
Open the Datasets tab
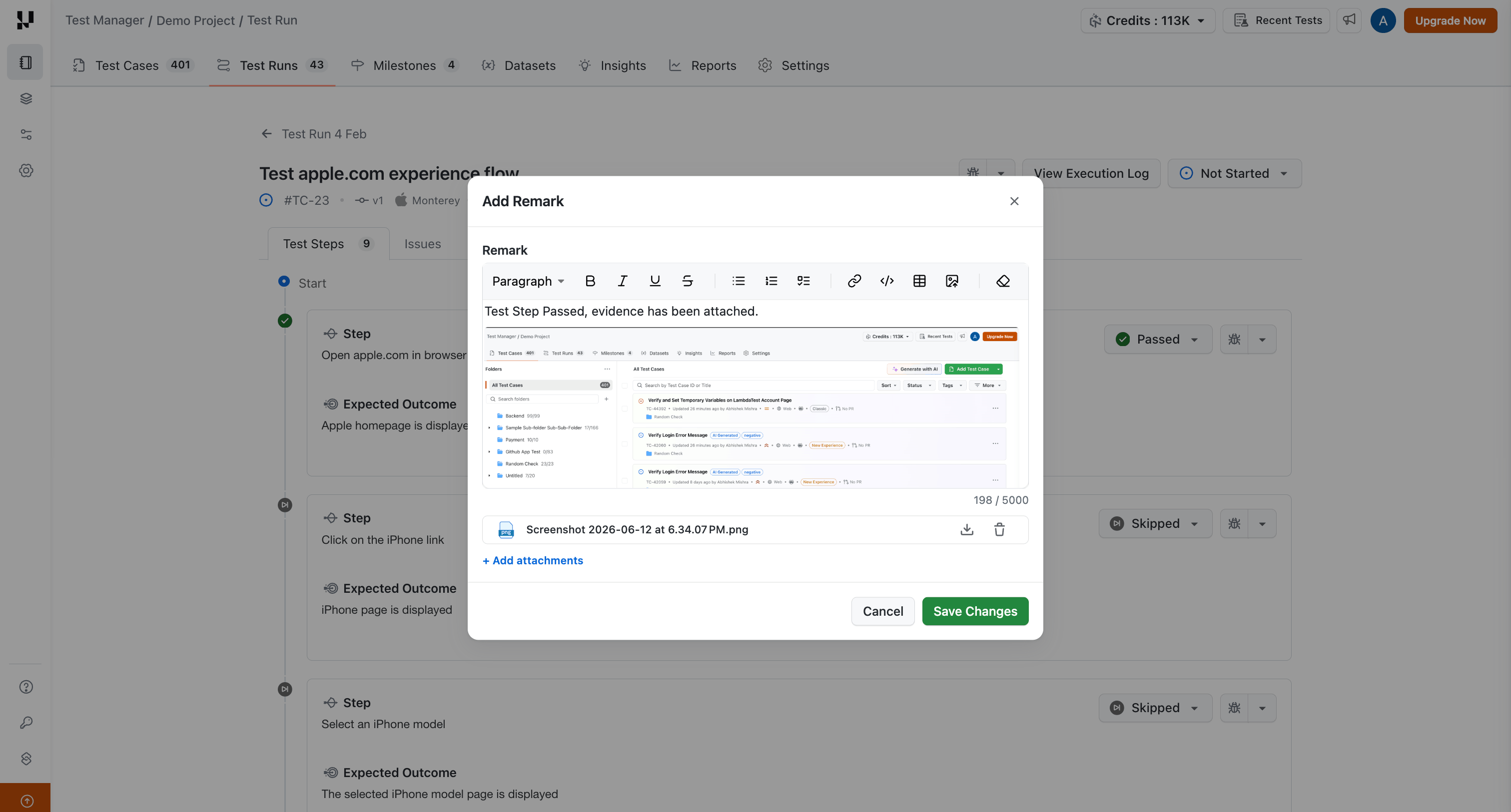[519, 65]
